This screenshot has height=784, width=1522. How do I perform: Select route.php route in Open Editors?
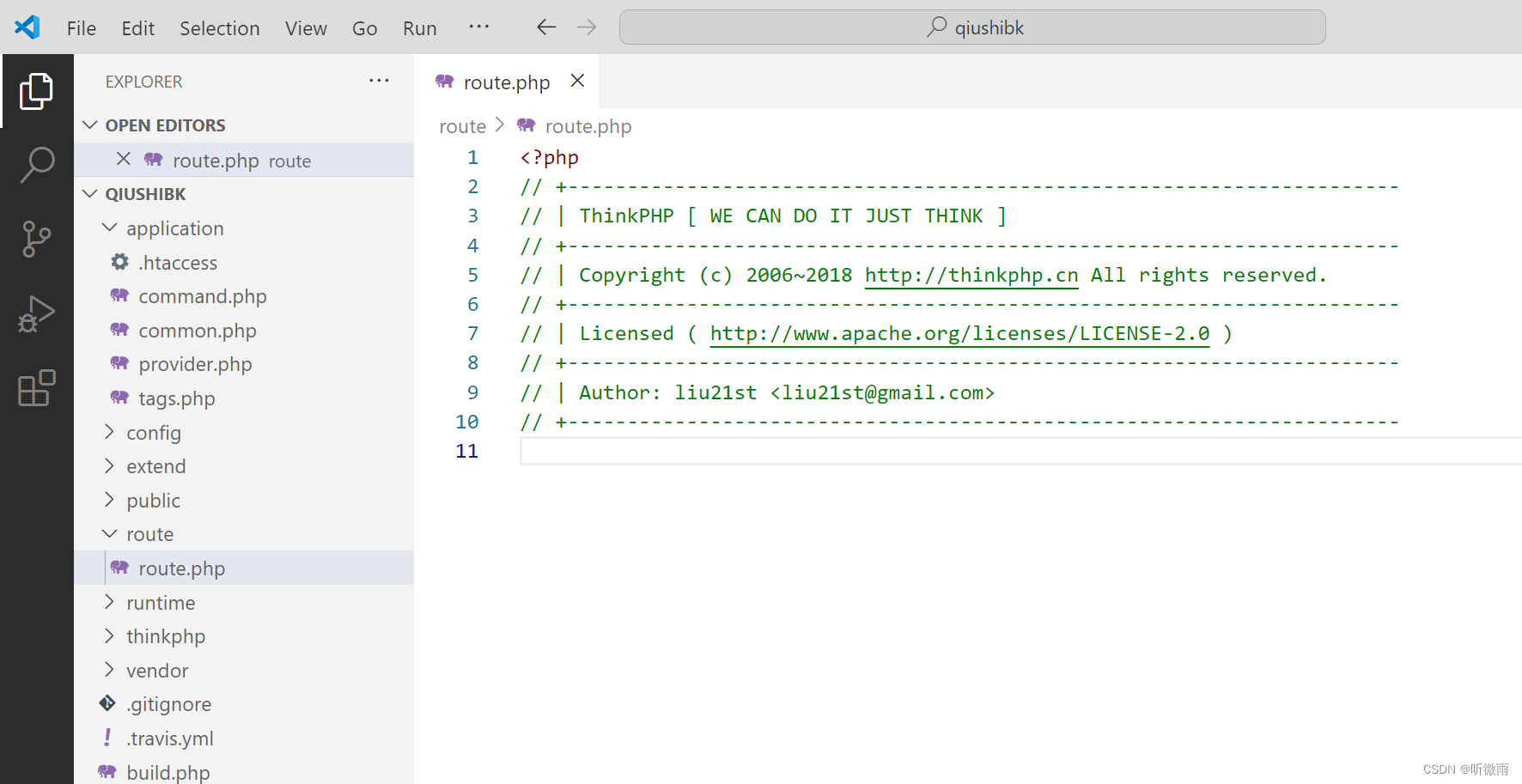(244, 161)
